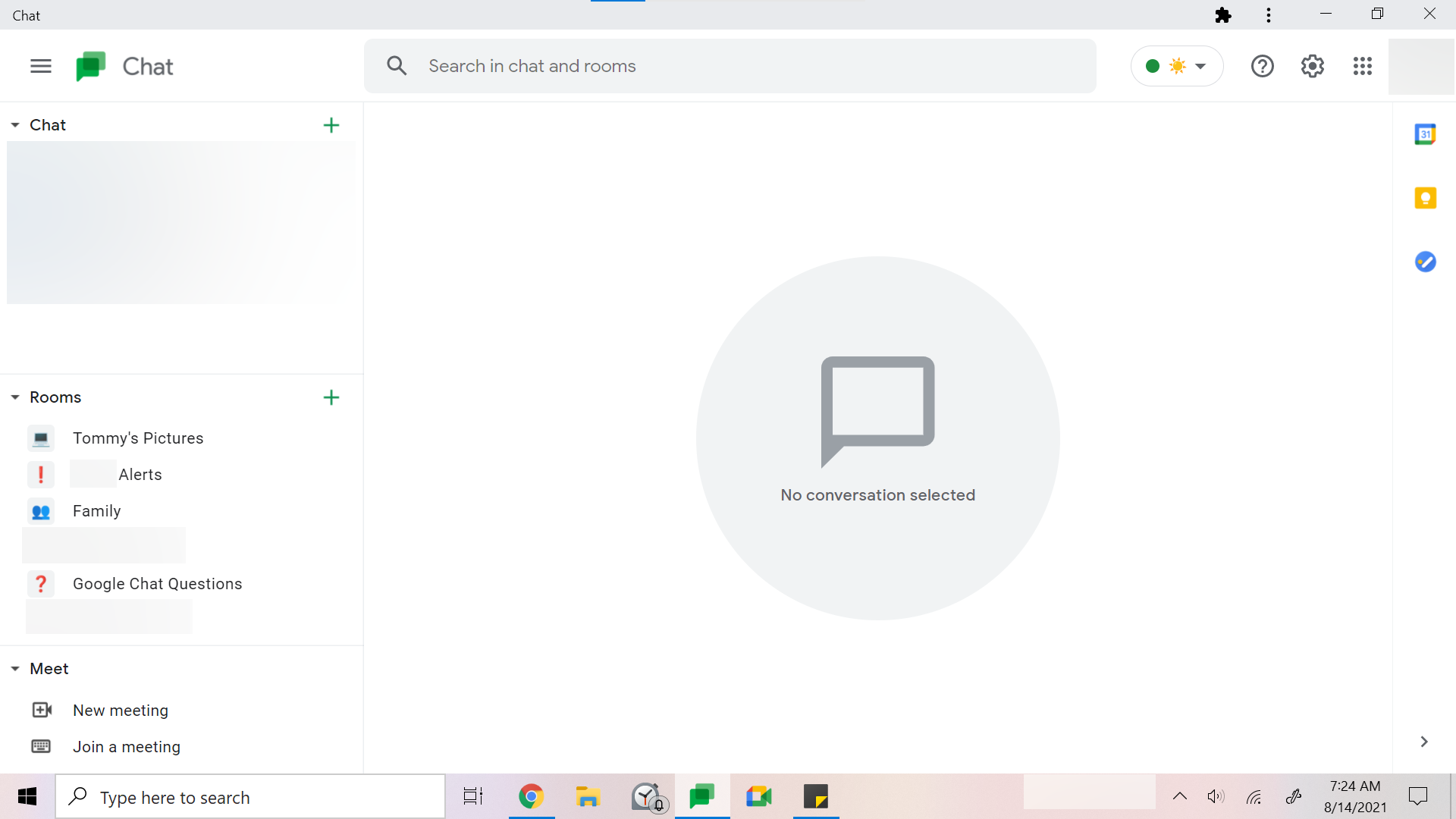
Task: Collapse the Chat section
Action: pos(15,125)
